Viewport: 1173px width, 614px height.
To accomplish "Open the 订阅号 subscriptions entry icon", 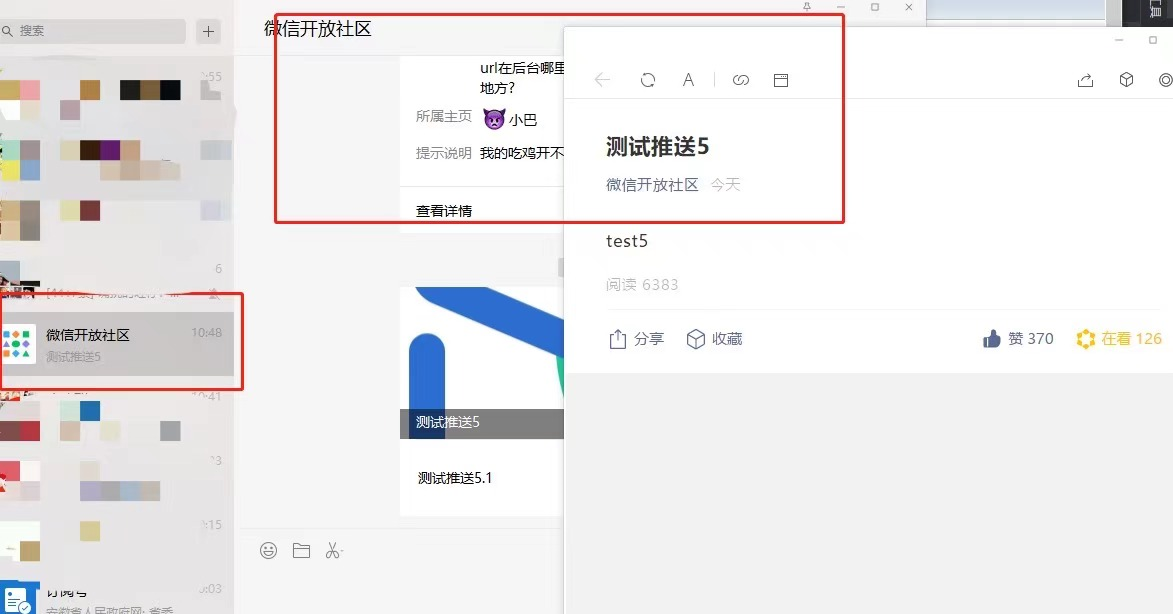I will 18,600.
